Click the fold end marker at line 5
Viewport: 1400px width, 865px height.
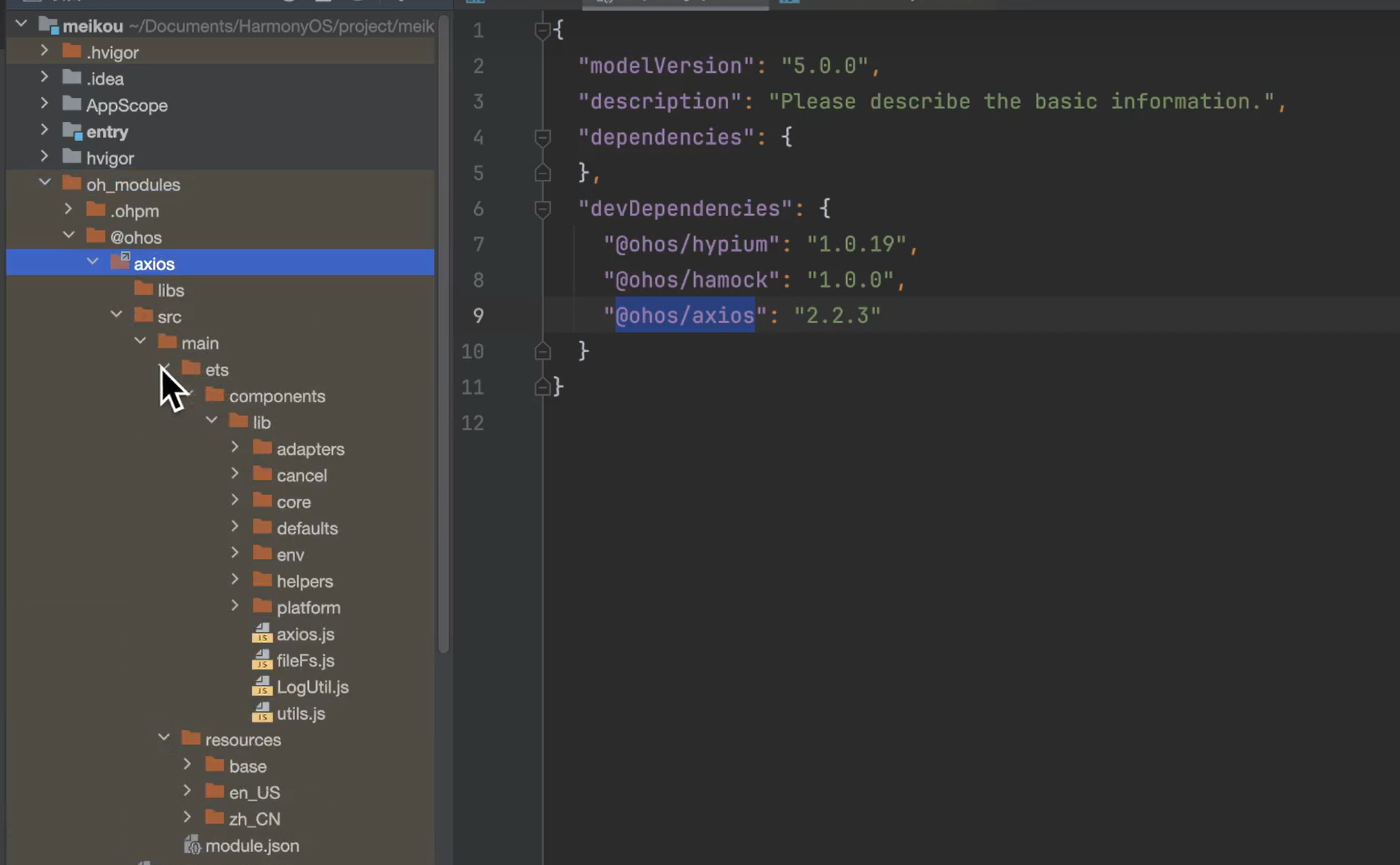(542, 172)
